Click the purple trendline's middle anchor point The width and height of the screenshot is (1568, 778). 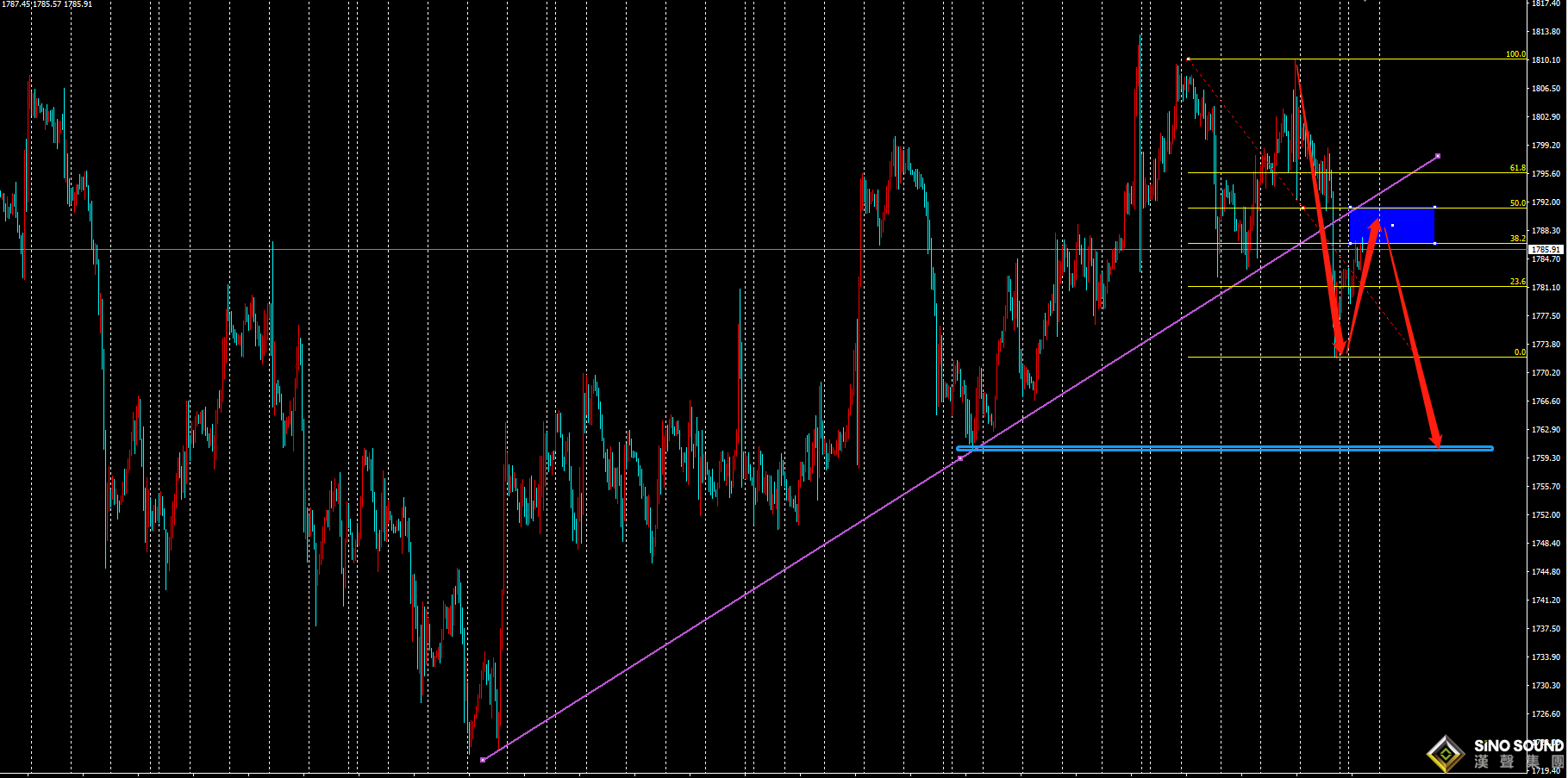coord(961,458)
